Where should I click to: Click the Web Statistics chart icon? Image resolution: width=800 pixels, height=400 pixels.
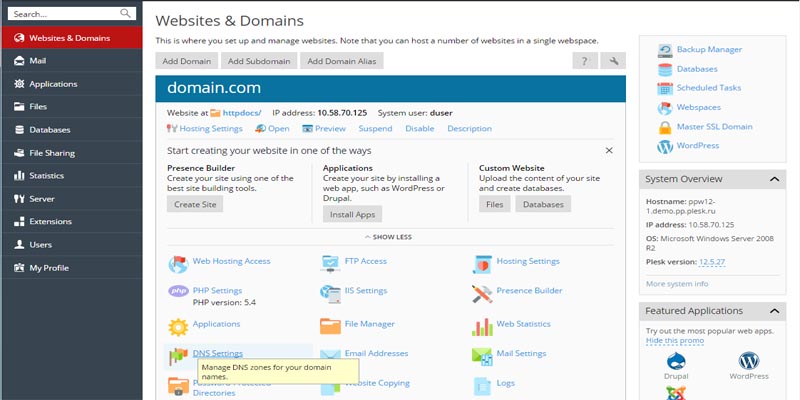click(482, 327)
